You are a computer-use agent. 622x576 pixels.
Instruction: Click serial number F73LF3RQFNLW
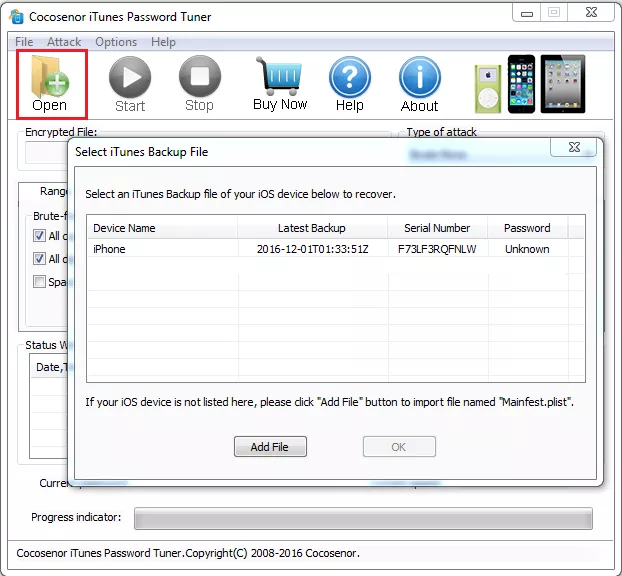tap(437, 249)
